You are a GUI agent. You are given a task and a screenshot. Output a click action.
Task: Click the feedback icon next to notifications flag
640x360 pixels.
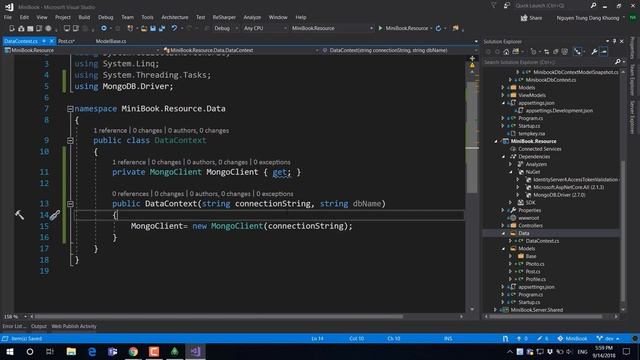pyautogui.click(x=507, y=6)
